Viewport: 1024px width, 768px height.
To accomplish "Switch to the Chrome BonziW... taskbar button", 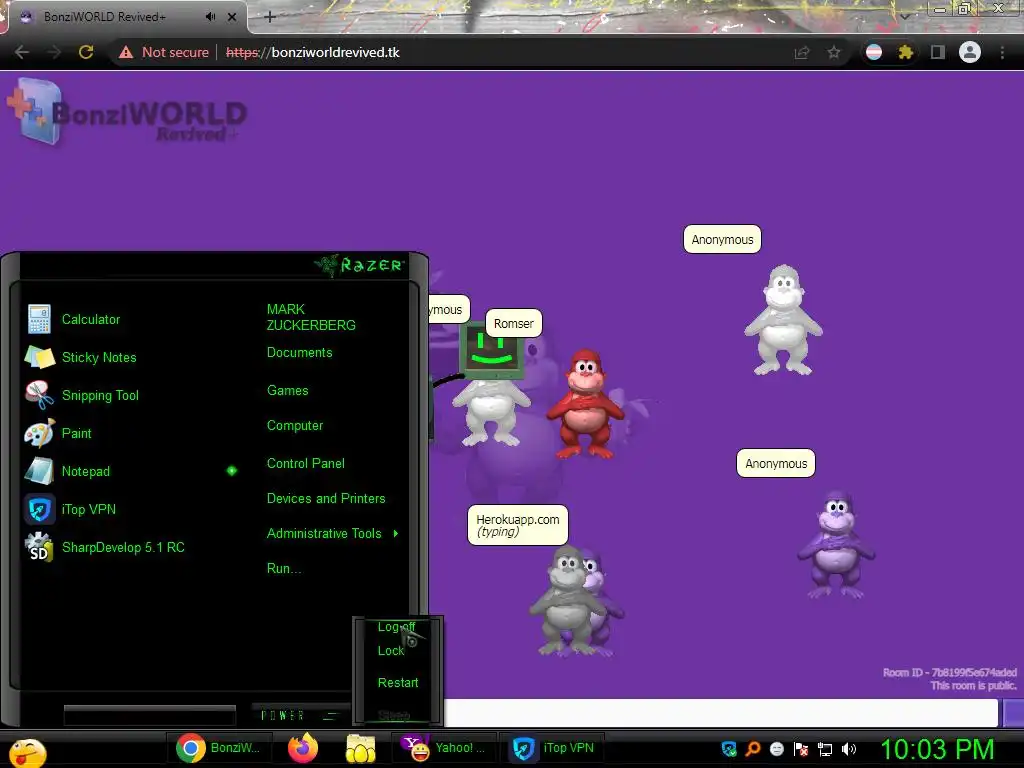I will click(219, 748).
